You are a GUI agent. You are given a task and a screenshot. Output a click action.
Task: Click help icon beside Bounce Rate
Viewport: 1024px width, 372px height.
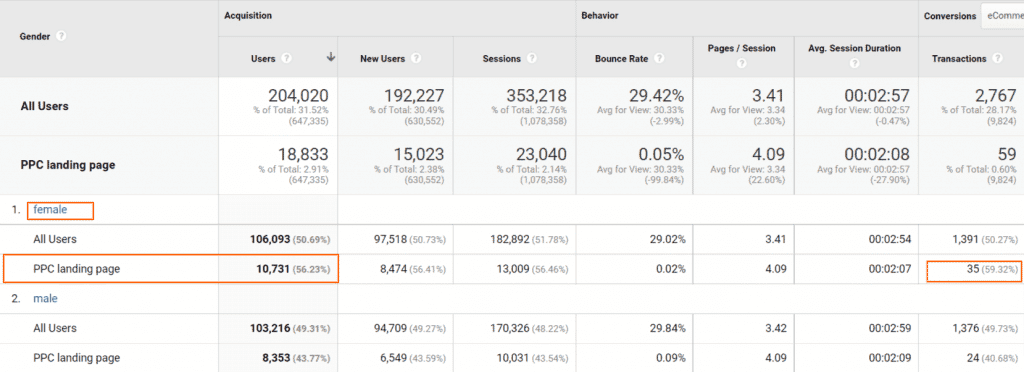click(x=659, y=59)
